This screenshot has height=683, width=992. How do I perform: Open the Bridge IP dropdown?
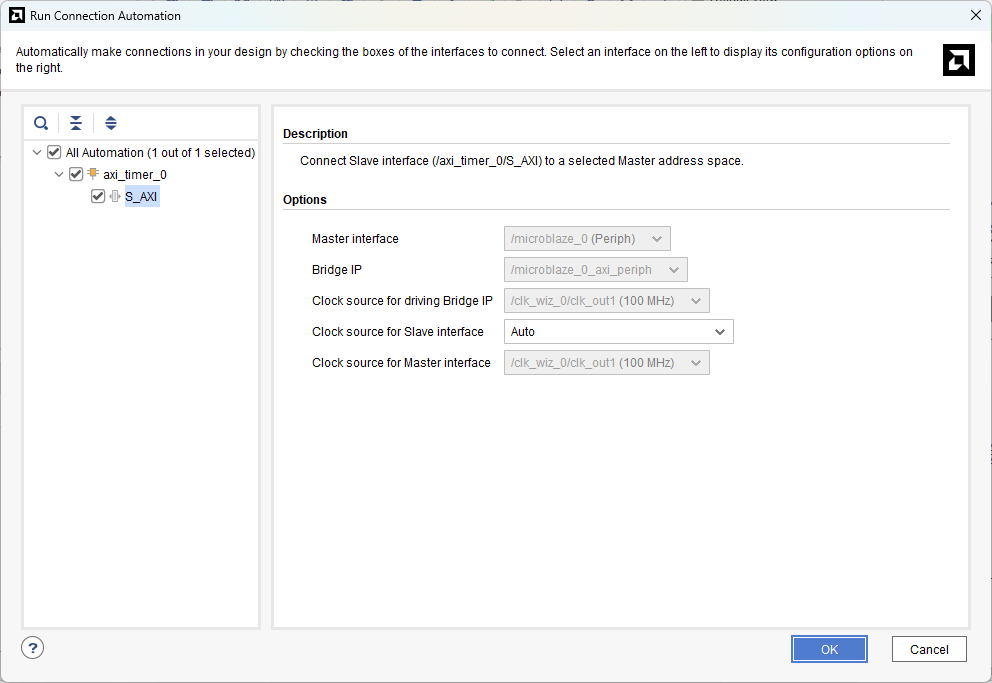point(595,270)
